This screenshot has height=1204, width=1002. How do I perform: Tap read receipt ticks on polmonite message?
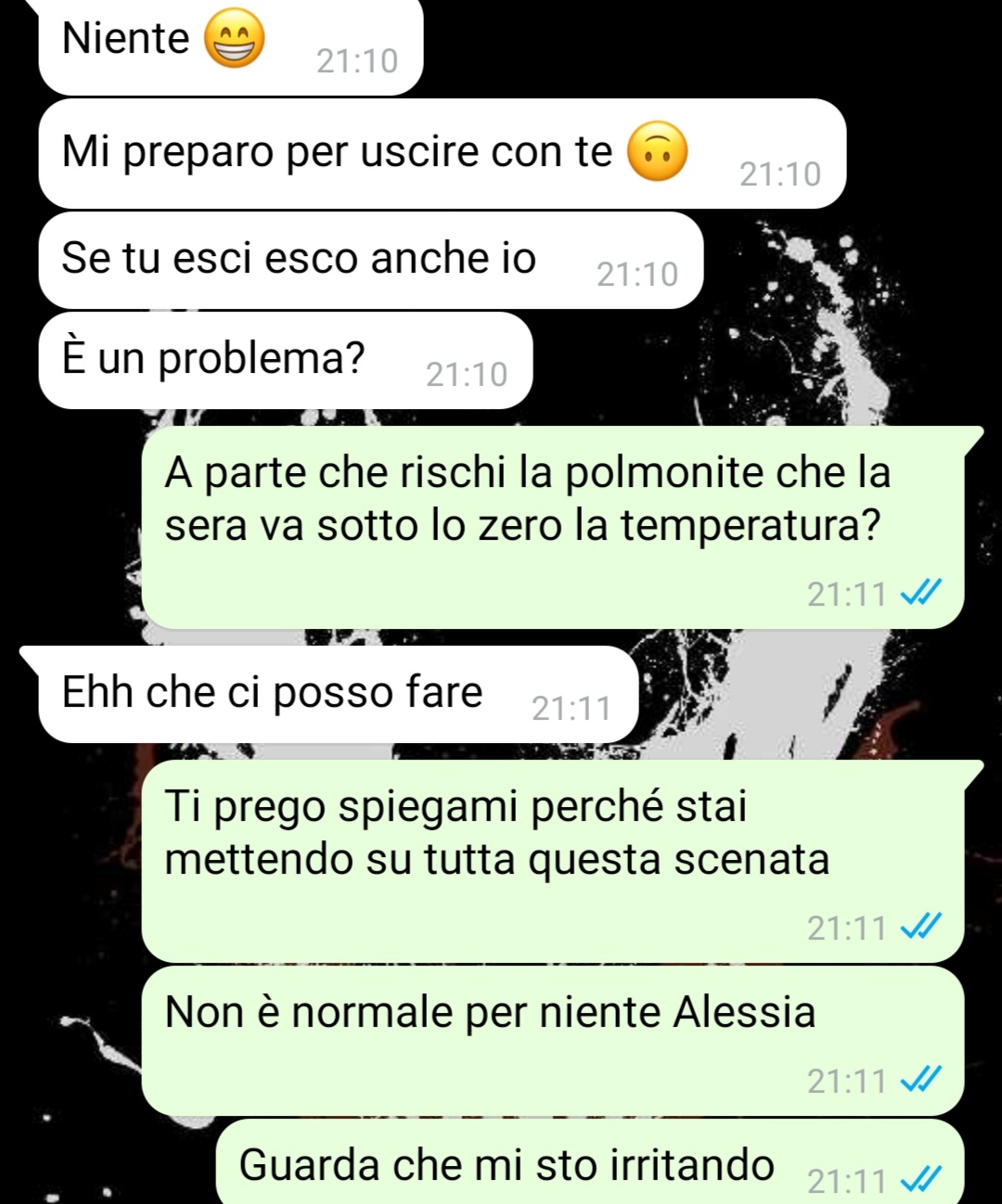[921, 593]
